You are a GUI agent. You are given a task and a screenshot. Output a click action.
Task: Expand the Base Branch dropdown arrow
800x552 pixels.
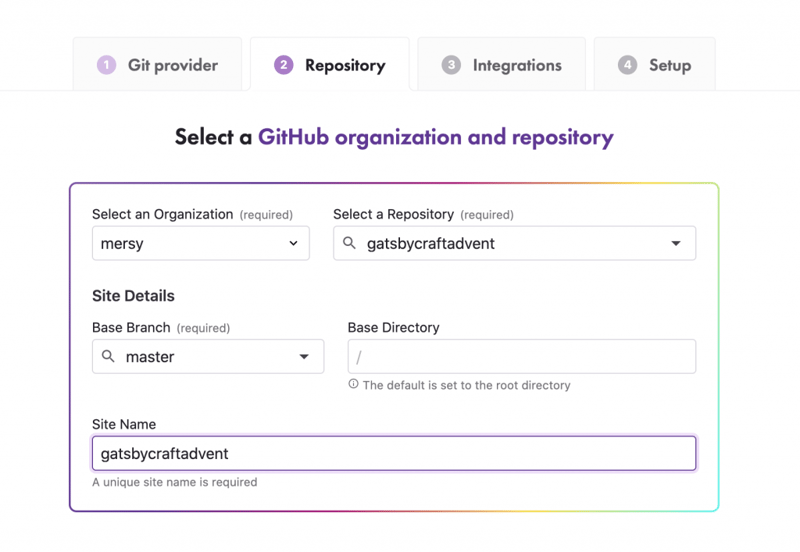[304, 357]
